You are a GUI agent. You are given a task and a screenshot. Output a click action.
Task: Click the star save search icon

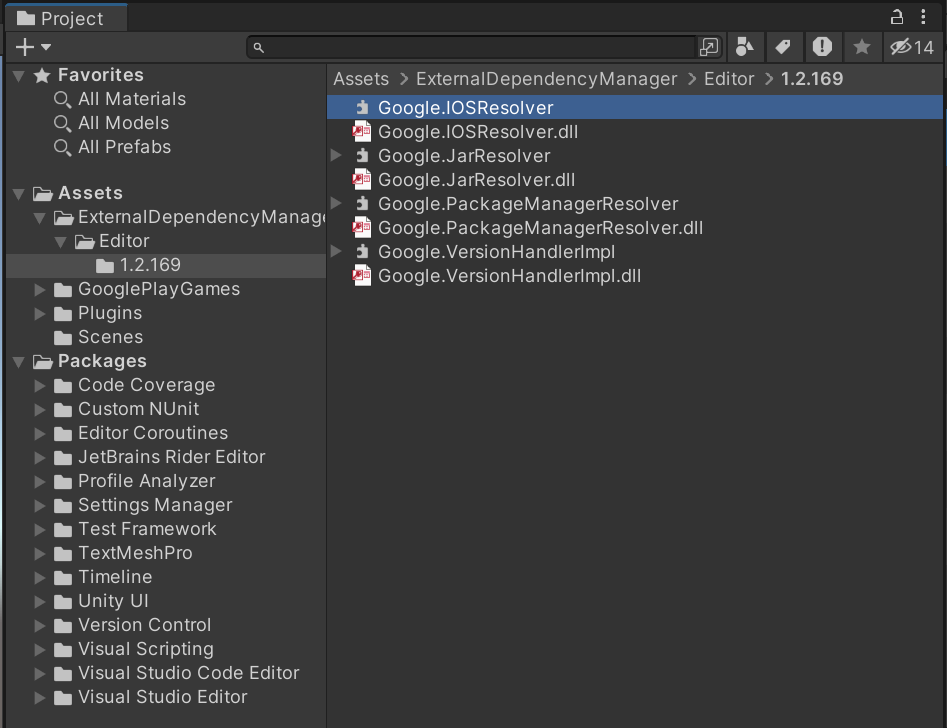[x=861, y=47]
